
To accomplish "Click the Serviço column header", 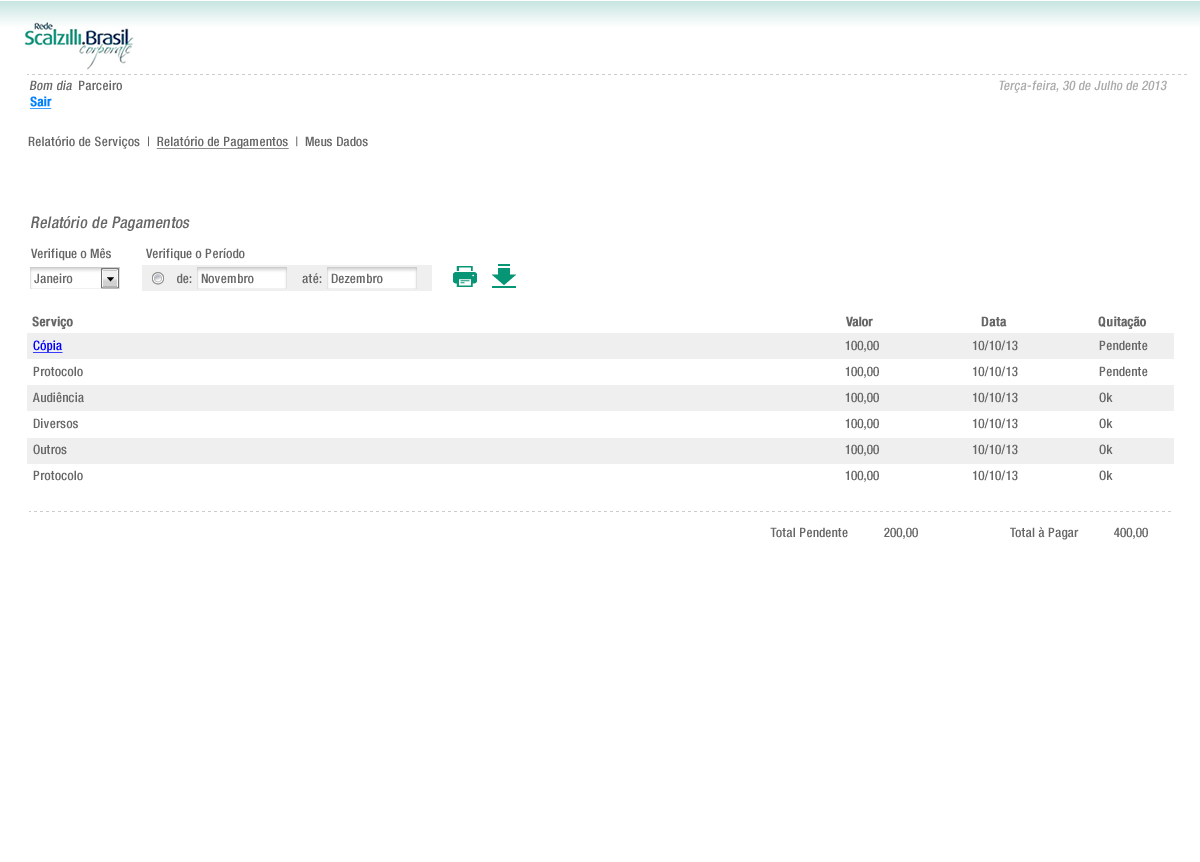I will click(x=52, y=322).
